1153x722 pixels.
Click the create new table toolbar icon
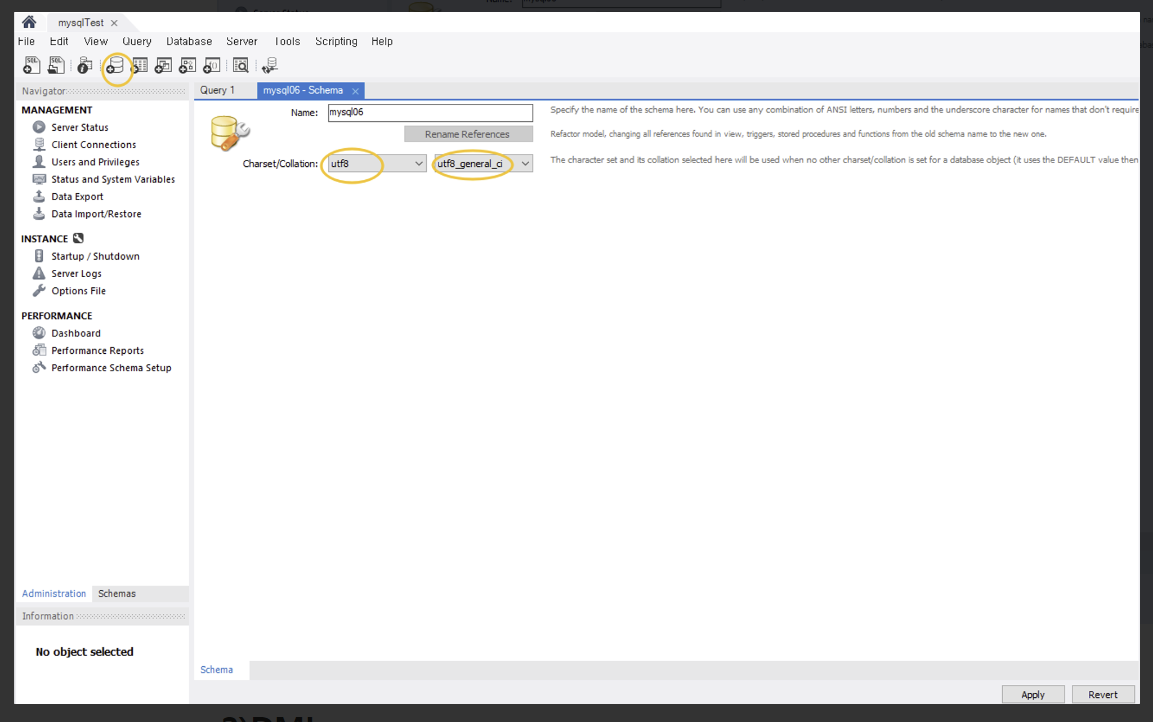pyautogui.click(x=139, y=65)
